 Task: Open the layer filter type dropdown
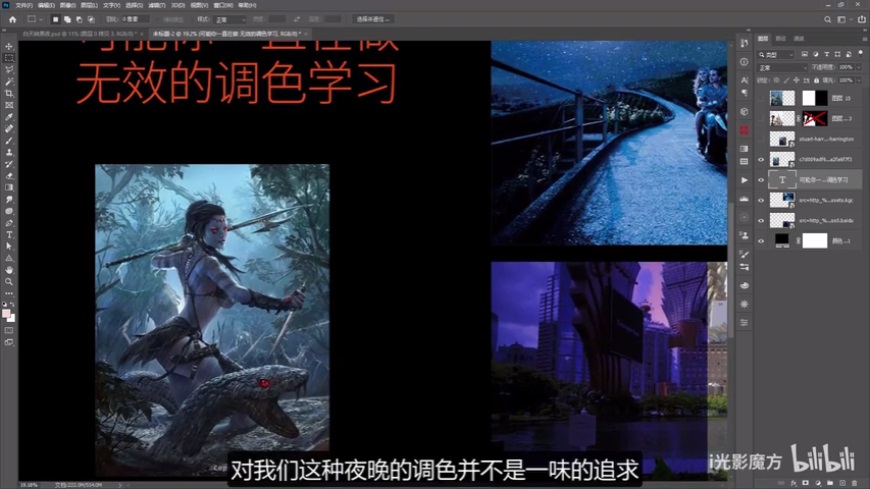click(x=777, y=54)
